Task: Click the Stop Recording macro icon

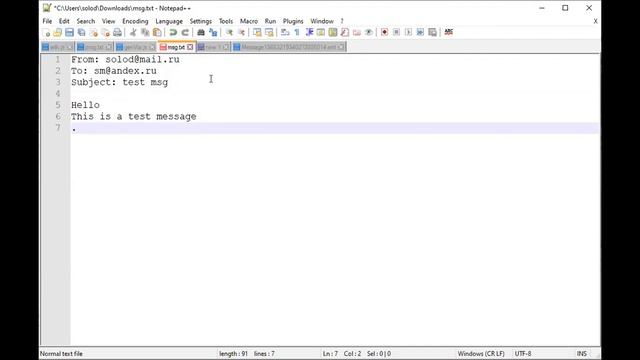Action: [x=396, y=33]
